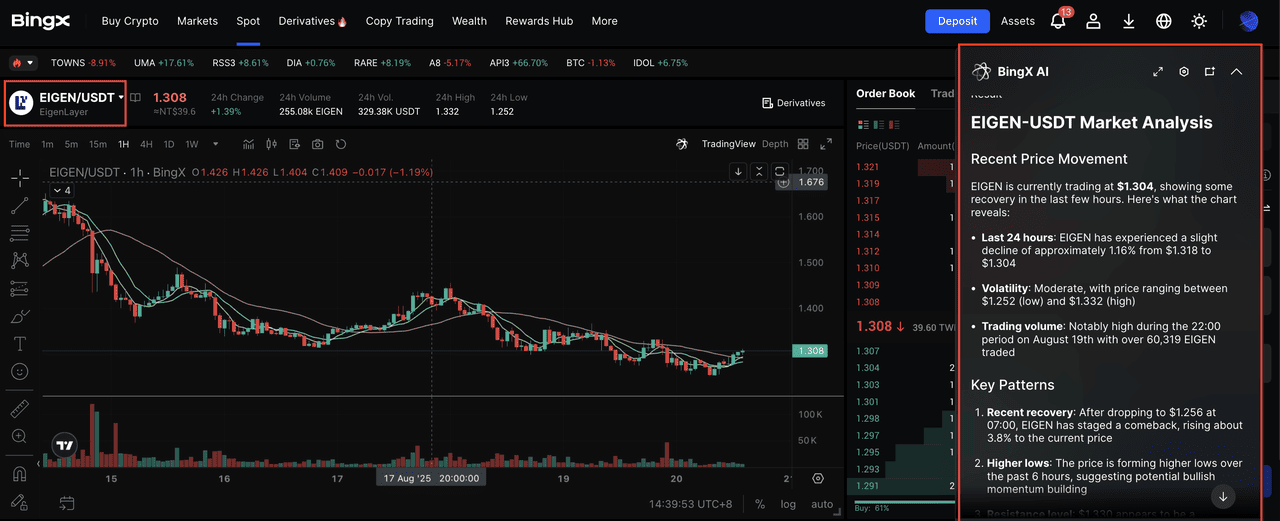Open the language globe icon
1280x521 pixels.
point(1164,21)
